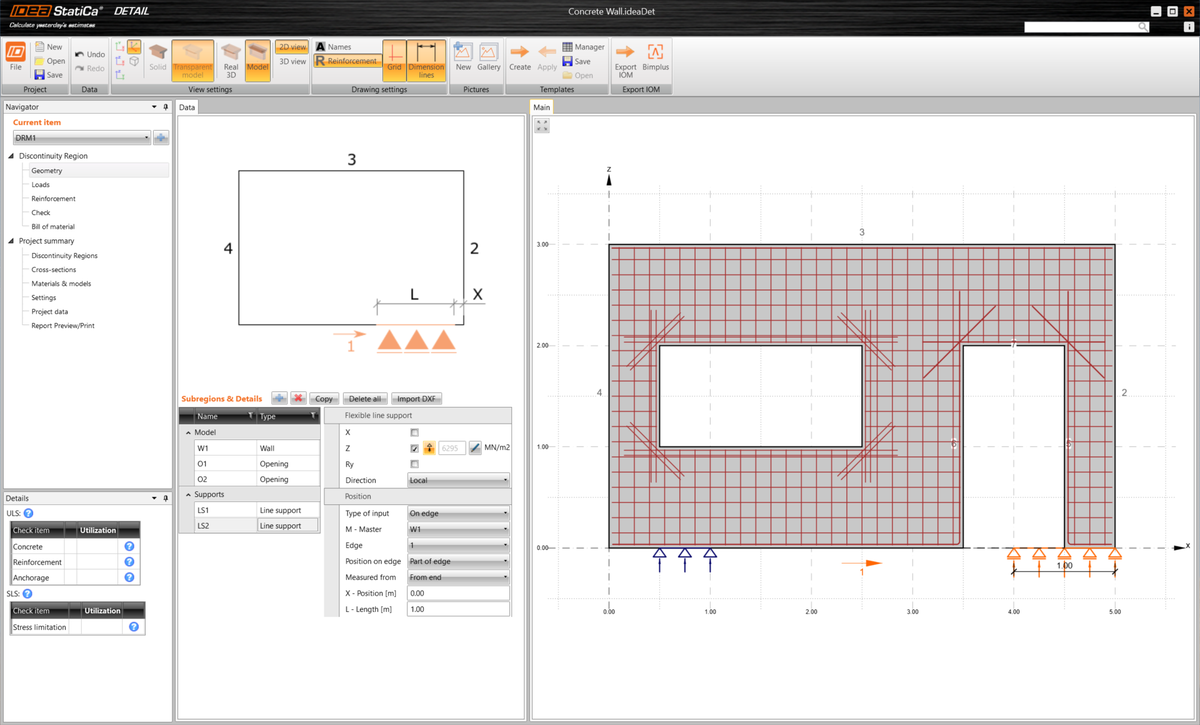Collapse the Supports group in the list
The image size is (1200, 725).
pos(187,493)
